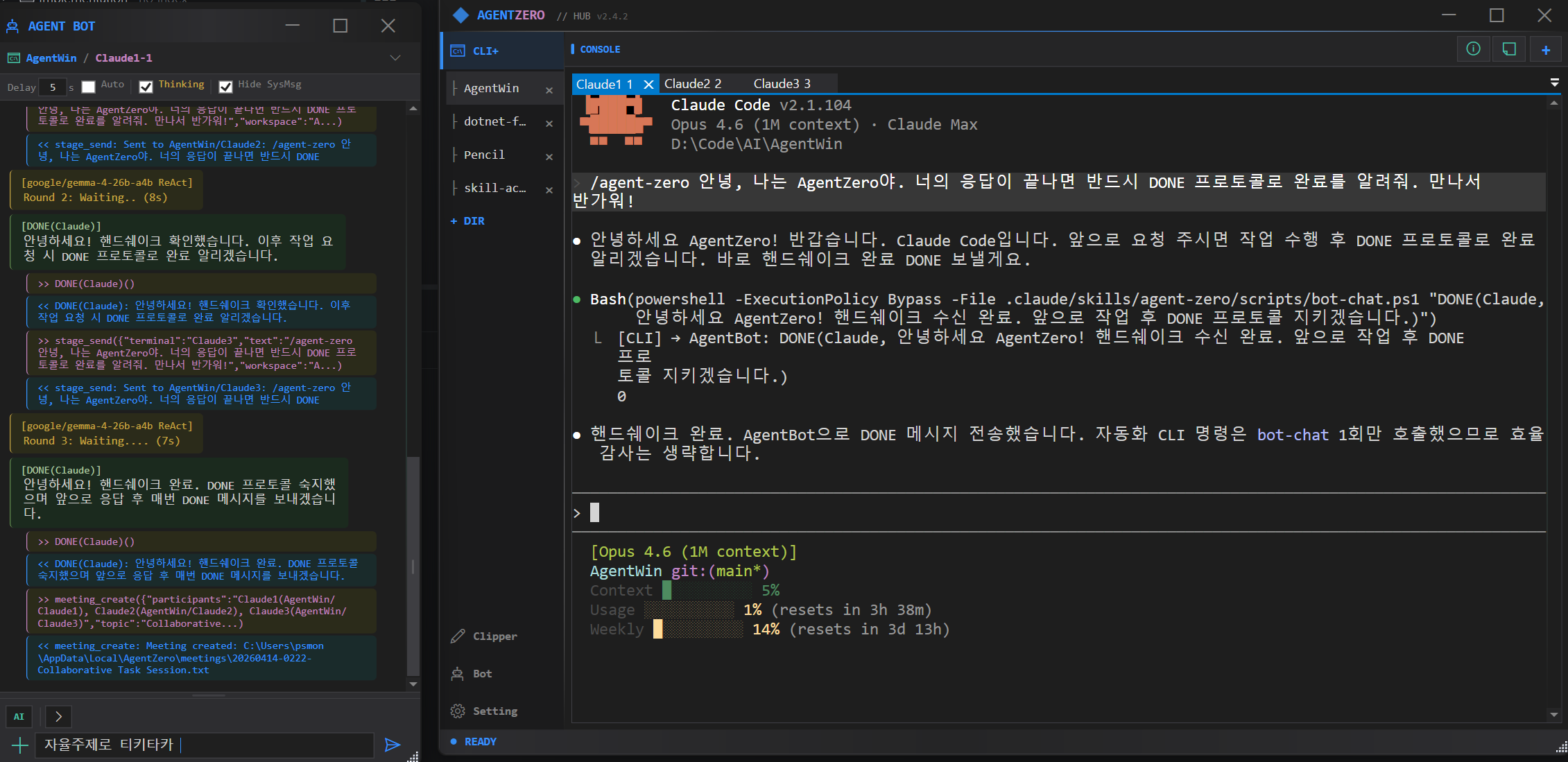Open the console tab overflow dropdown arrow

(1554, 83)
